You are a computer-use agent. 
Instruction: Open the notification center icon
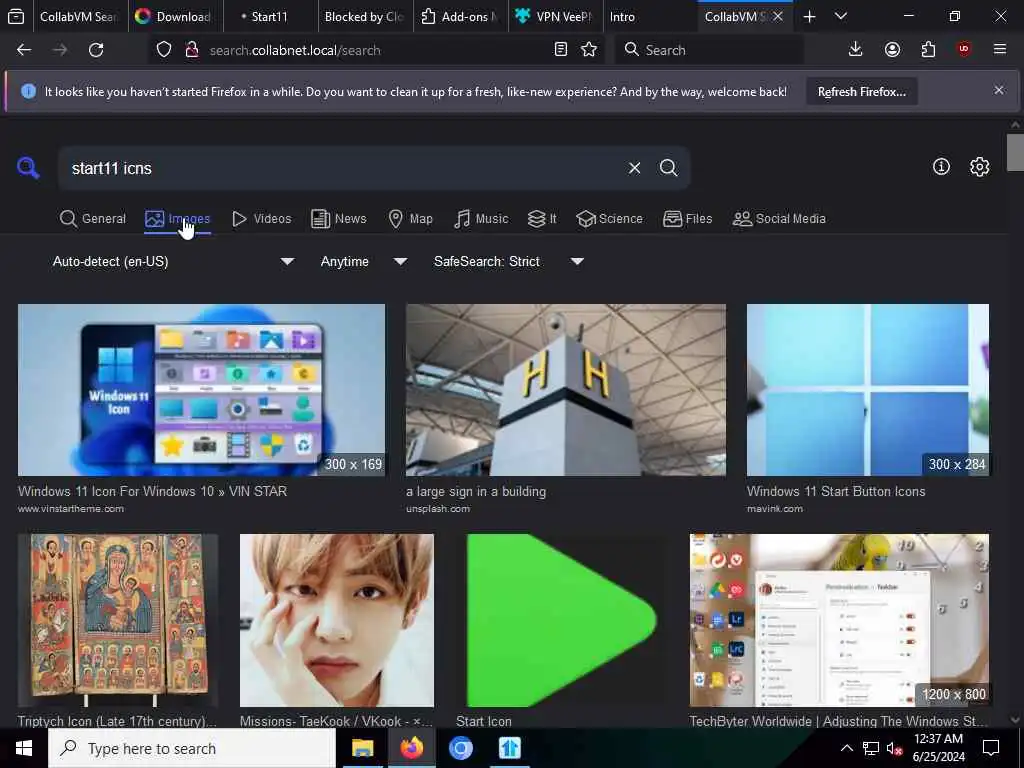tap(991, 748)
